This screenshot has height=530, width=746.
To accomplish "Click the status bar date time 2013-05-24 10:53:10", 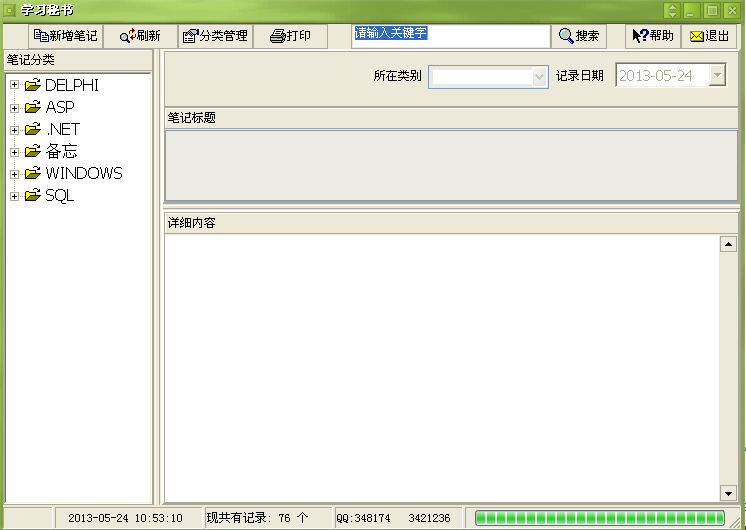I will coord(125,518).
